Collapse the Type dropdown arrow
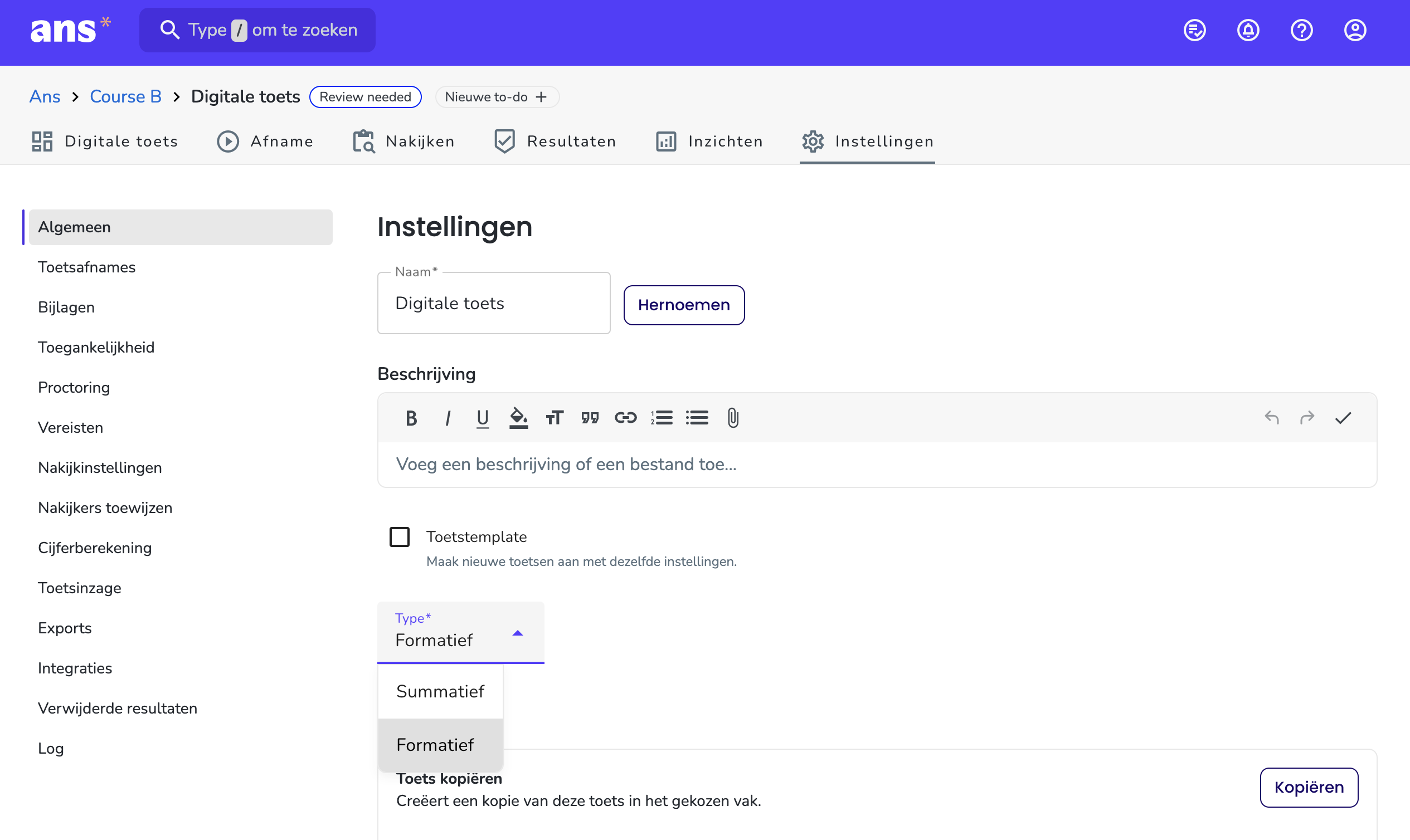Image resolution: width=1410 pixels, height=840 pixels. 518,633
